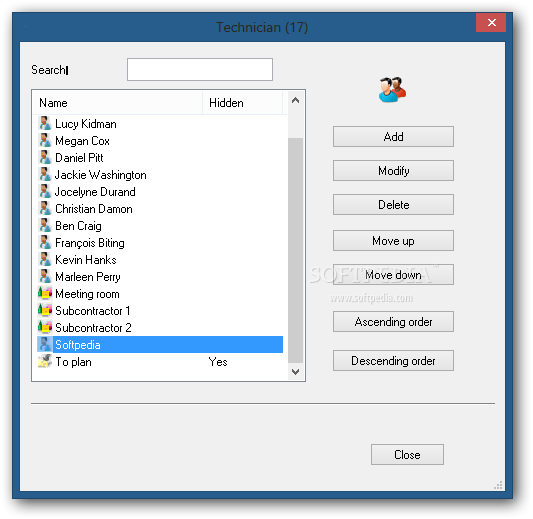The height and width of the screenshot is (519, 533).
Task: Select the Daniel Pitt row
Action: click(160, 158)
